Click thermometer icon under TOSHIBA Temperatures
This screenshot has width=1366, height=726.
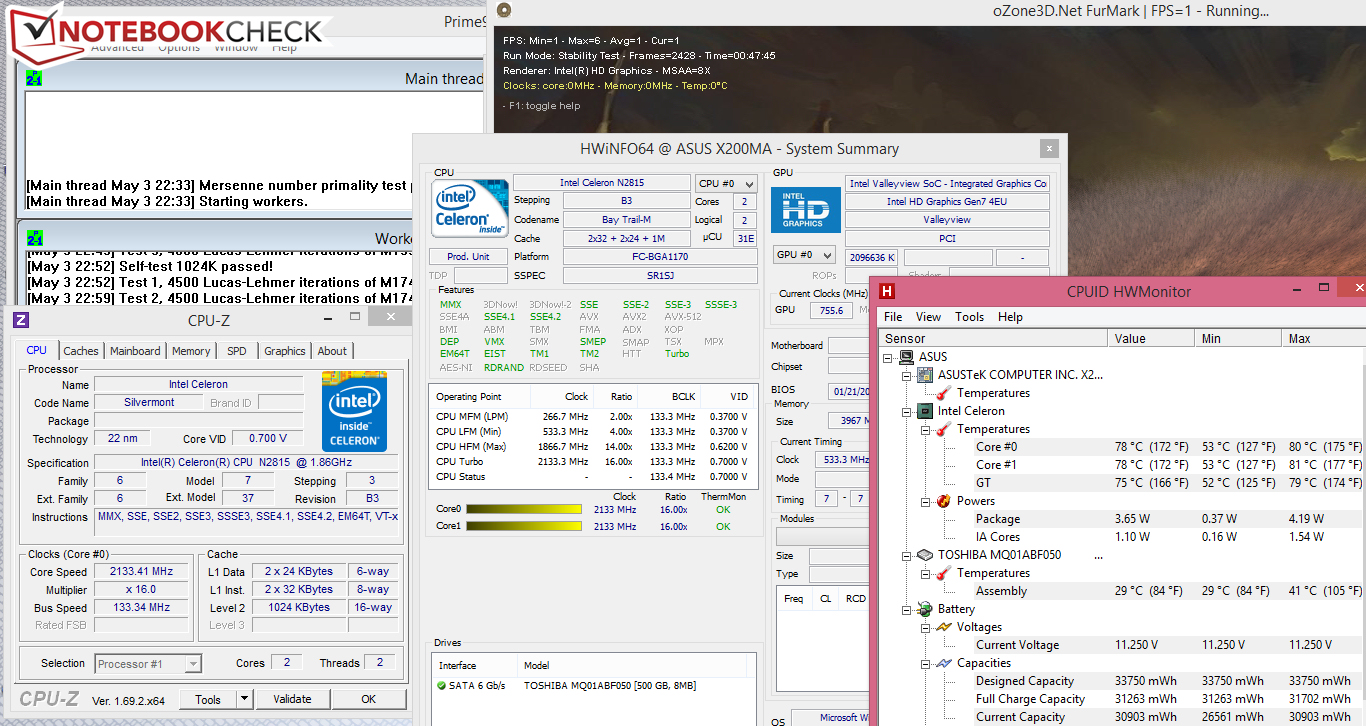pos(944,573)
